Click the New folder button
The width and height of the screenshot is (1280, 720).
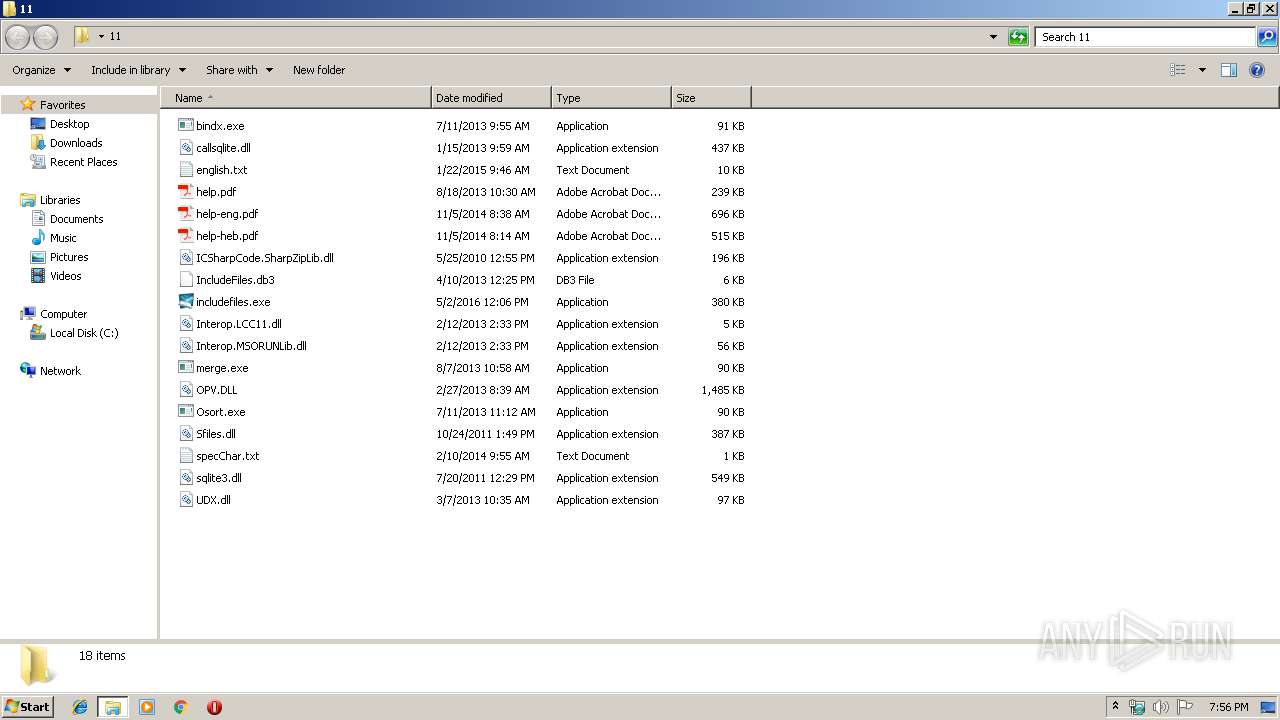click(x=319, y=70)
